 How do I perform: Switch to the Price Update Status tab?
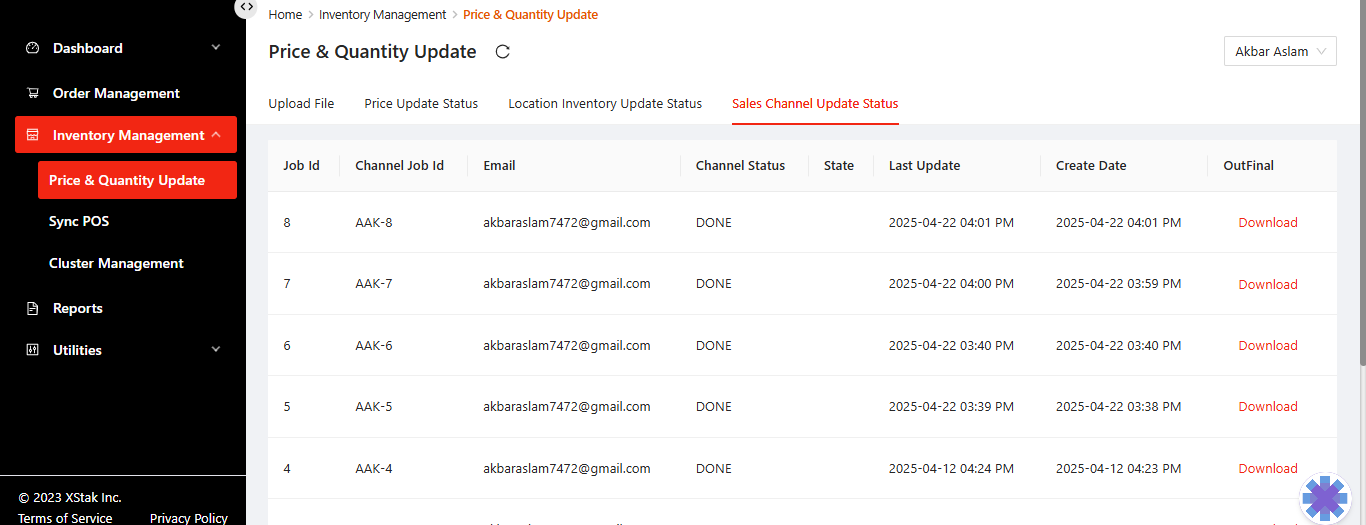pyautogui.click(x=421, y=103)
